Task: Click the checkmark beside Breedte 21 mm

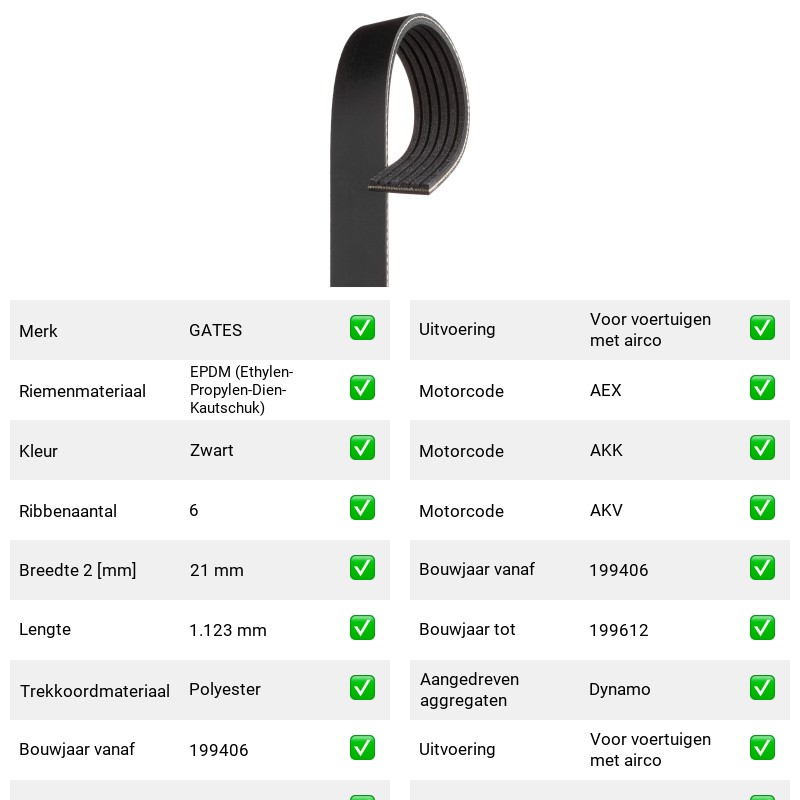Action: [x=362, y=567]
